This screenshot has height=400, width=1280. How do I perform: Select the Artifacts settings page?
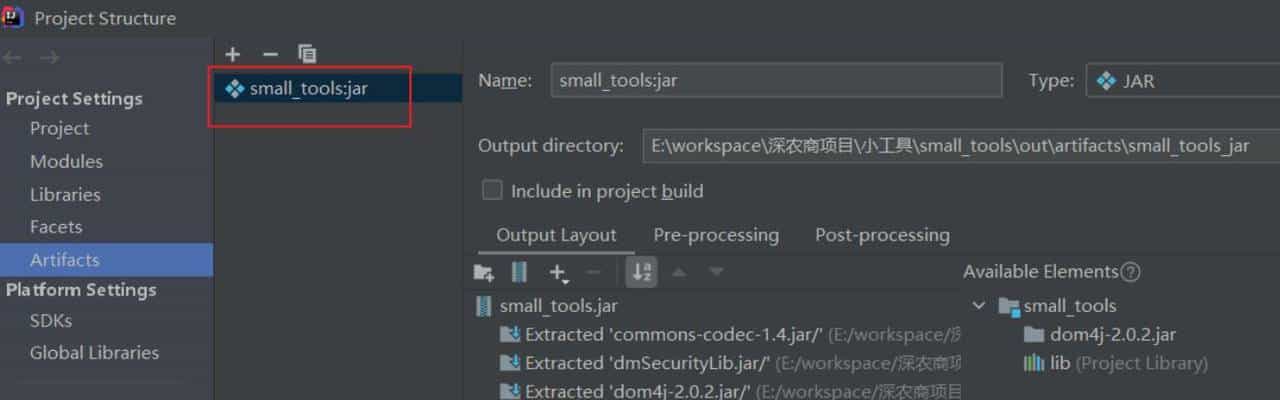[x=106, y=259]
